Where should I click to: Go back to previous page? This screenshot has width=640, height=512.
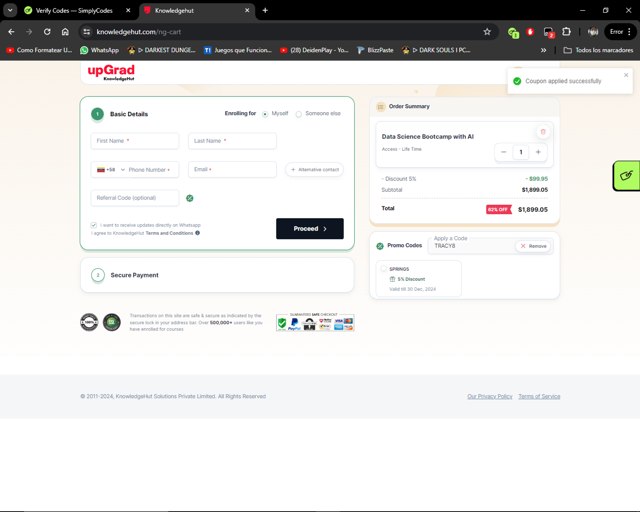point(11,32)
